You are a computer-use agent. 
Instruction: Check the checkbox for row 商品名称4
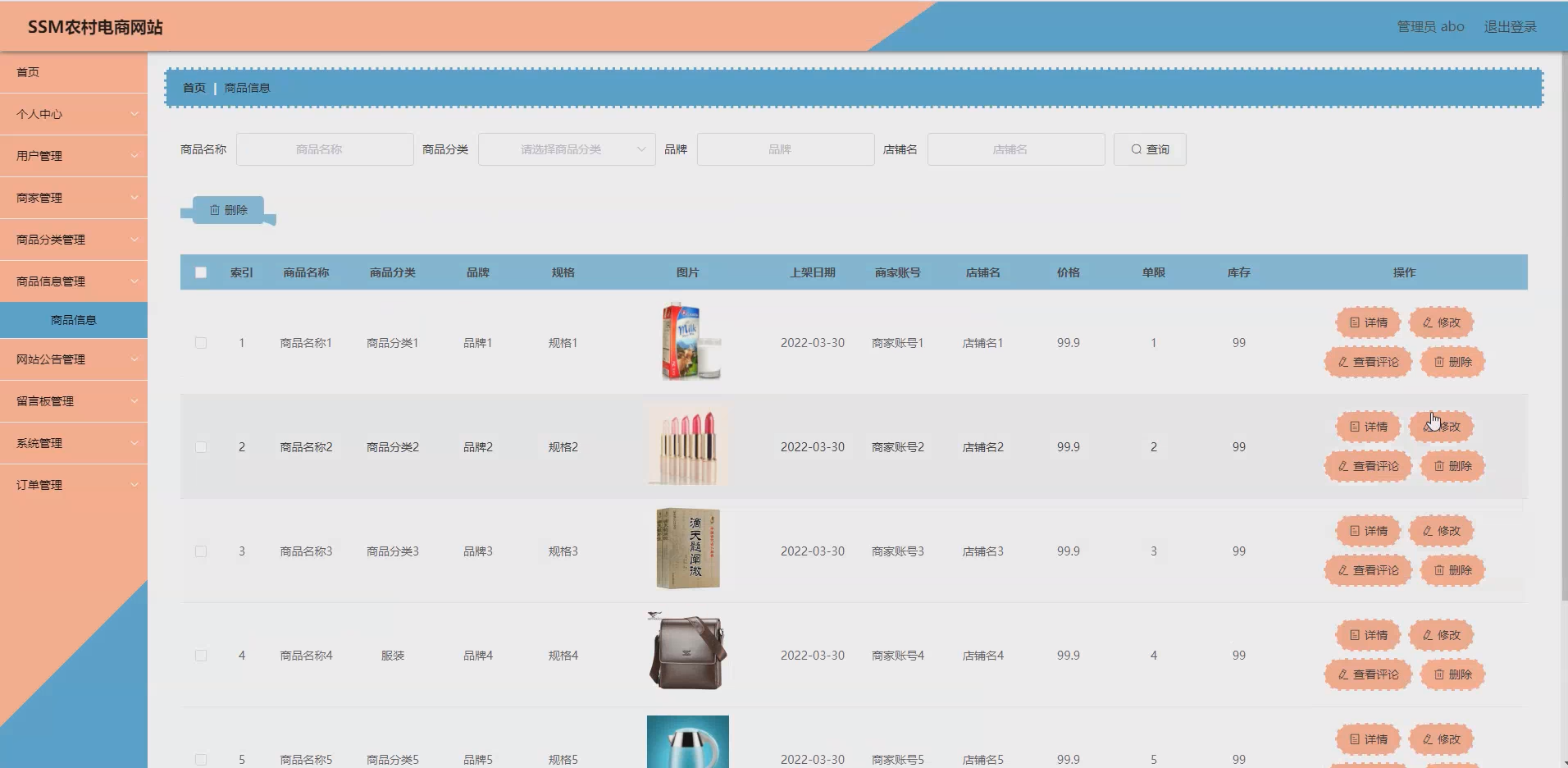pyautogui.click(x=201, y=656)
